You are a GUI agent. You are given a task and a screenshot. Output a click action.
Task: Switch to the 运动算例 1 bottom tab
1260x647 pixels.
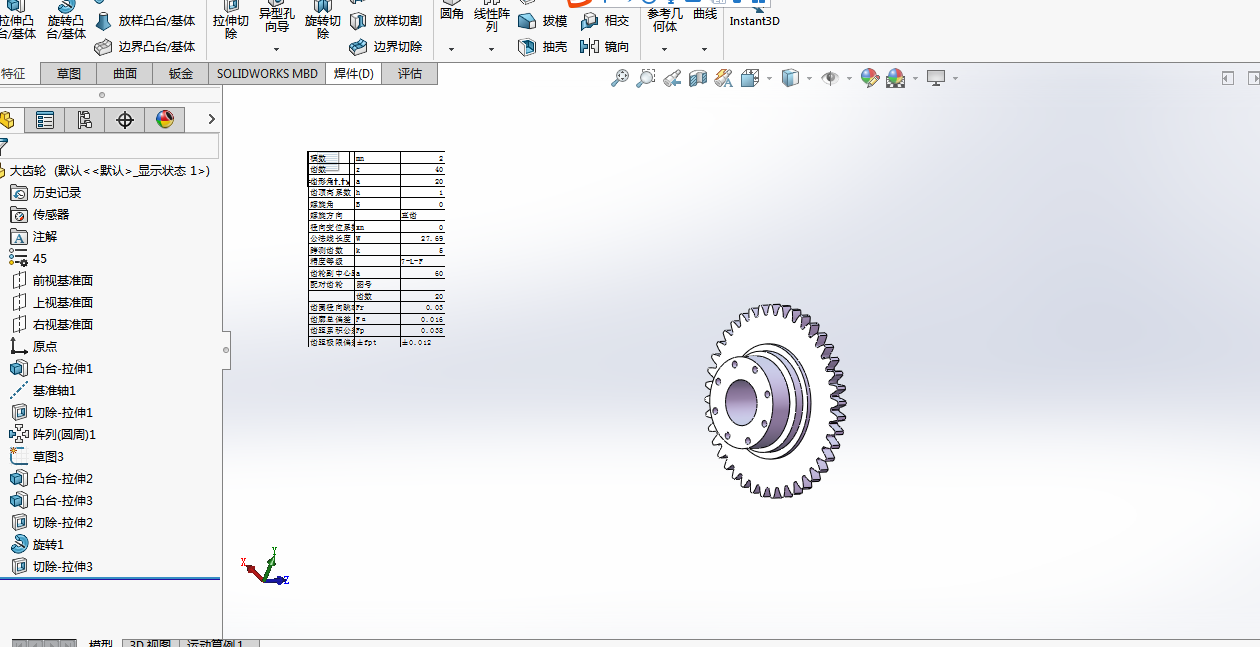[x=220, y=643]
